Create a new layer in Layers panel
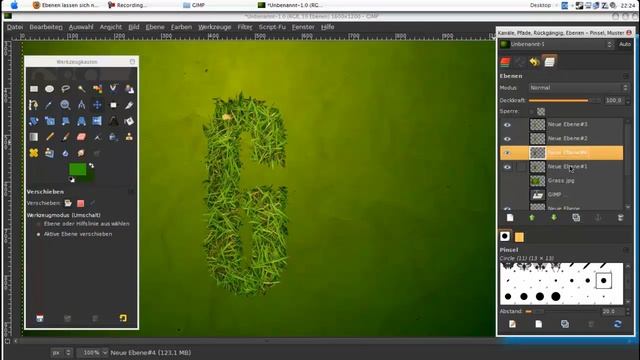 click(x=510, y=218)
